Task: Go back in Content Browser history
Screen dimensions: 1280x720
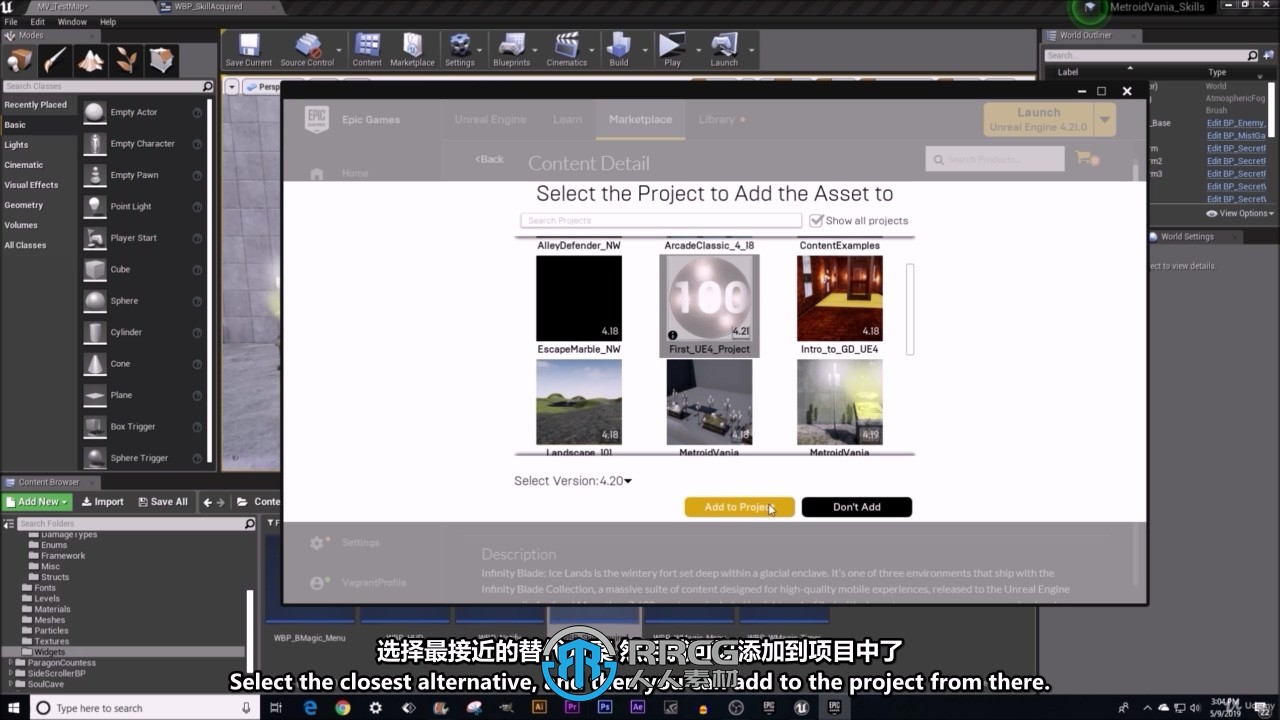Action: point(207,502)
